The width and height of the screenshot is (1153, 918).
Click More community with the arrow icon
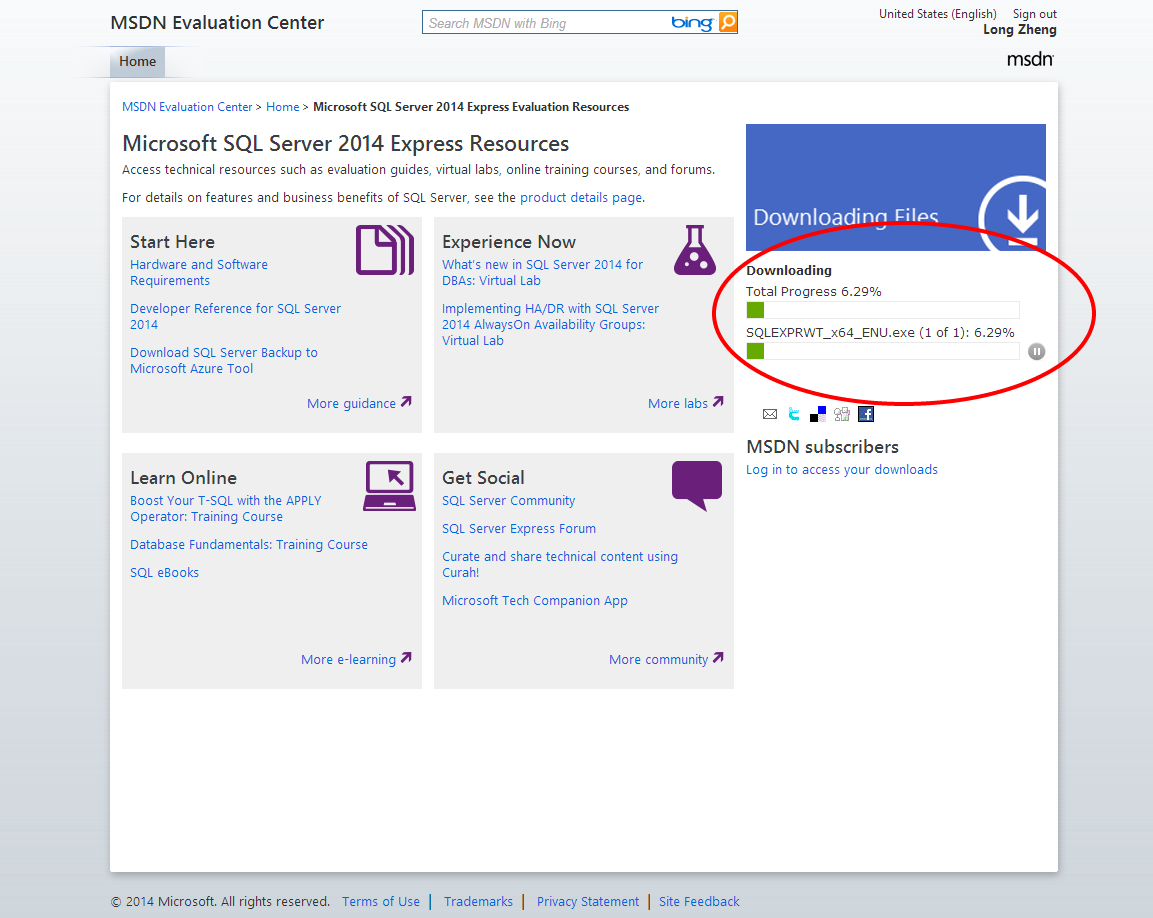659,659
